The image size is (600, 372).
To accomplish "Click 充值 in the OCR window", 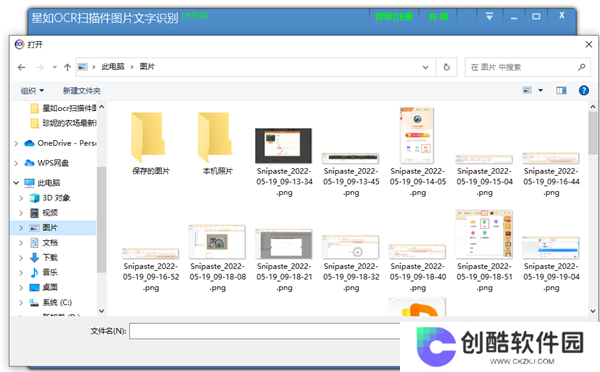I will click(438, 16).
